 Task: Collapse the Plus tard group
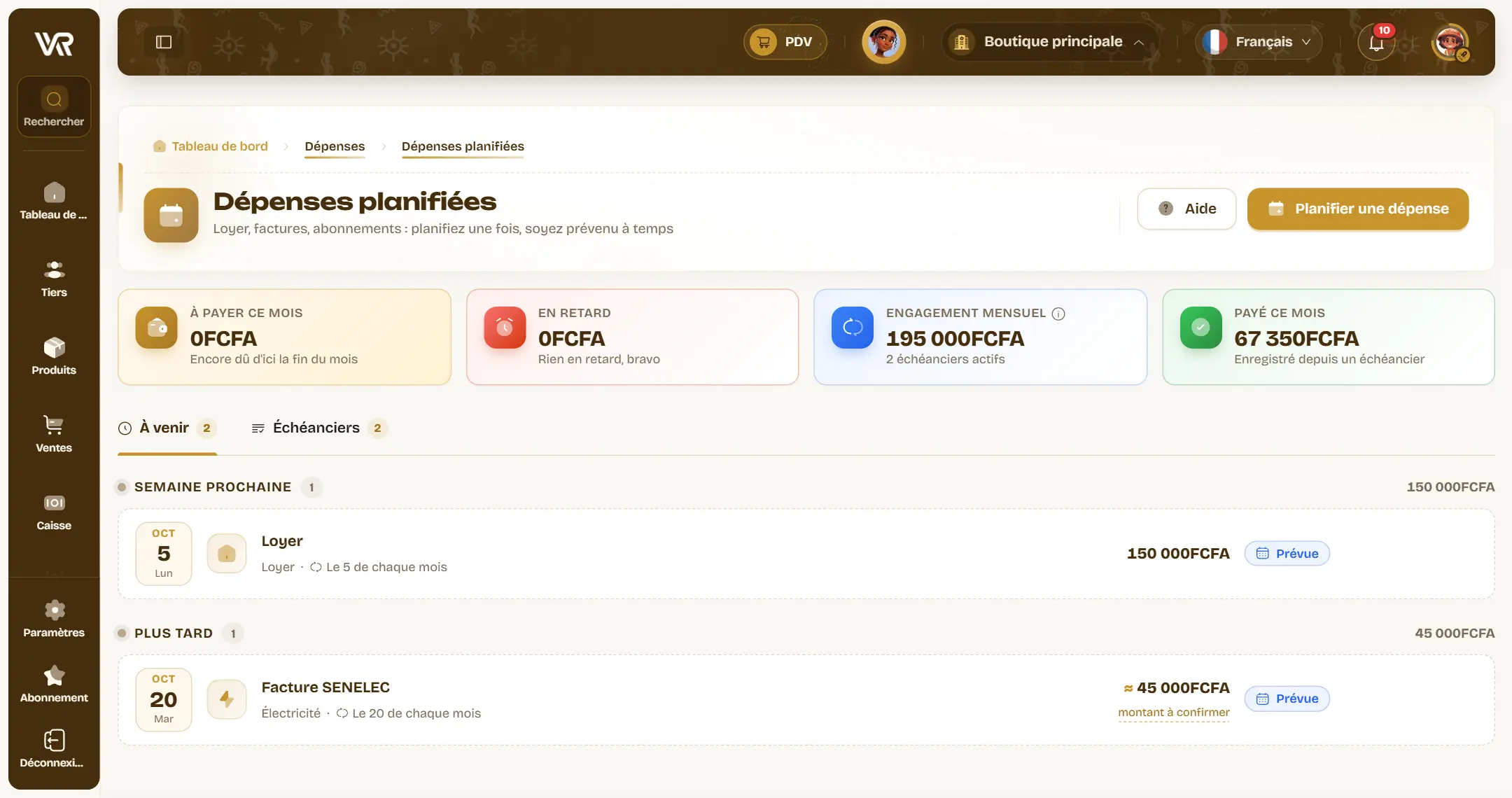tap(179, 633)
